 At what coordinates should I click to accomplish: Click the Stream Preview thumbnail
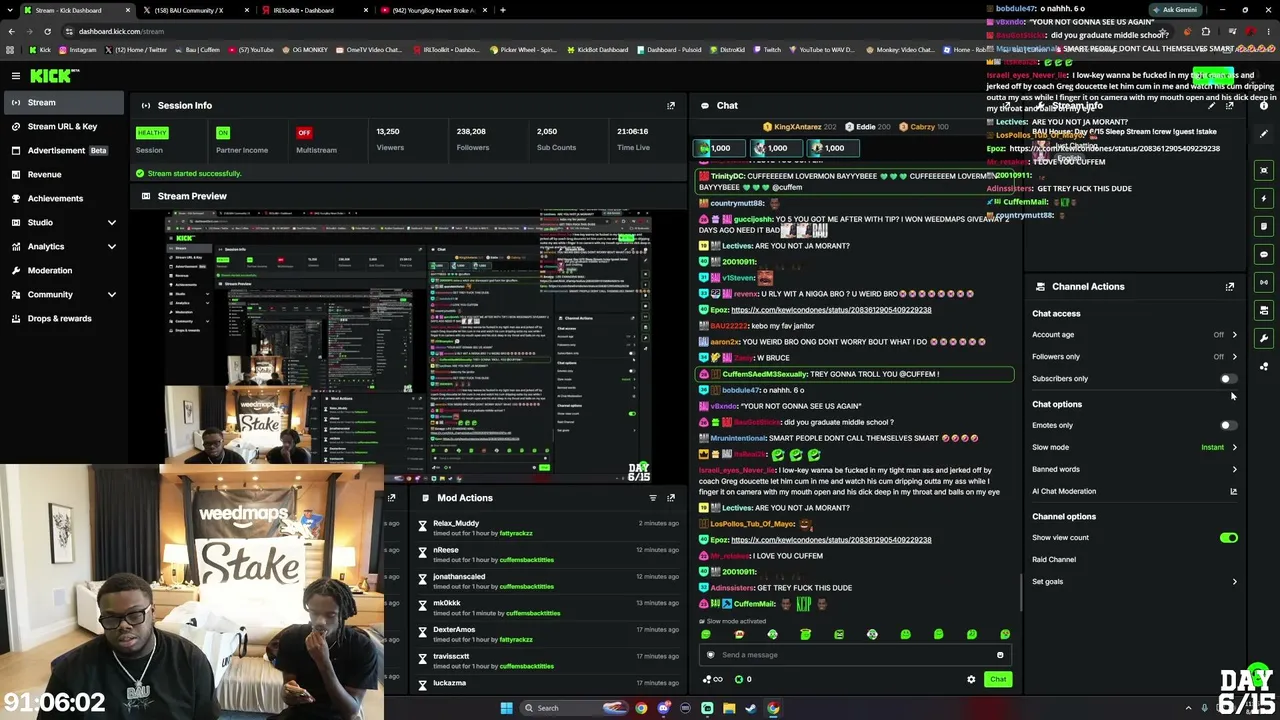point(408,346)
